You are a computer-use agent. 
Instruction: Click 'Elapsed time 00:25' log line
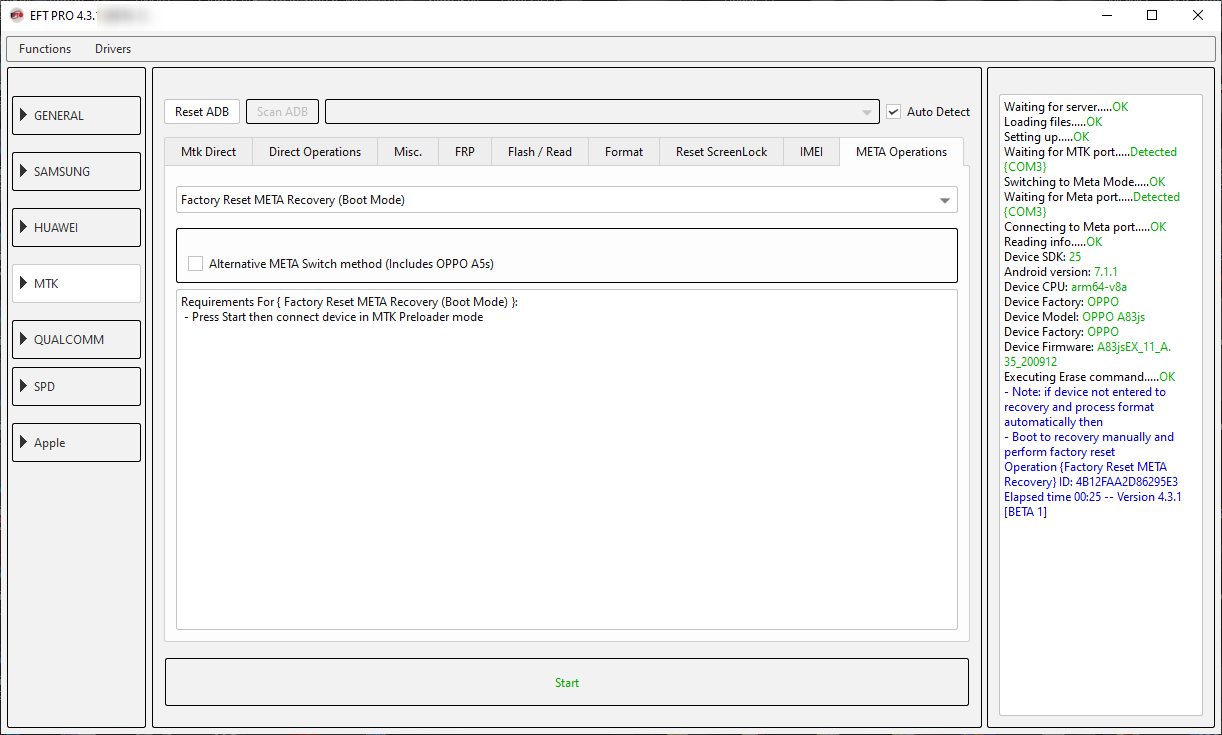coord(1092,497)
